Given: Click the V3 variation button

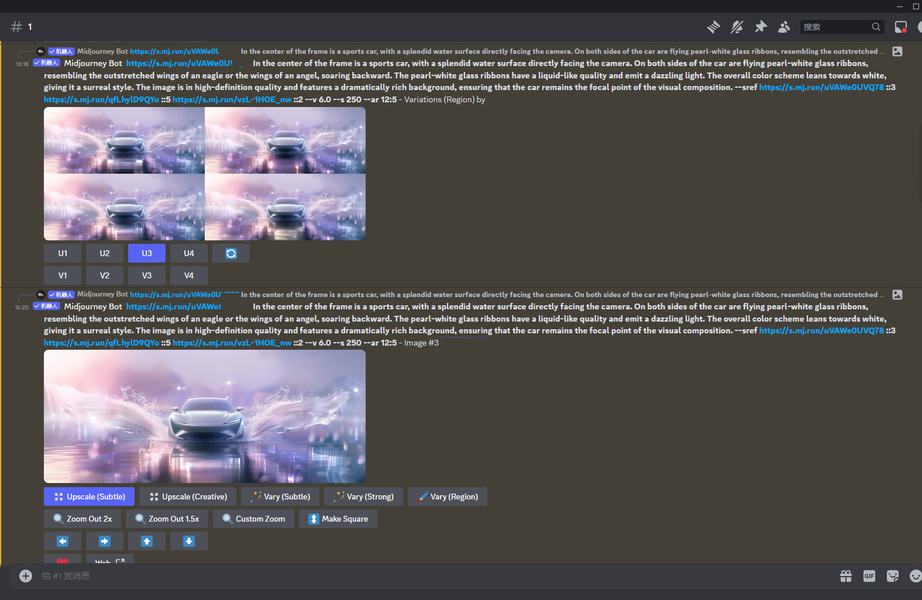Looking at the screenshot, I should pos(146,275).
